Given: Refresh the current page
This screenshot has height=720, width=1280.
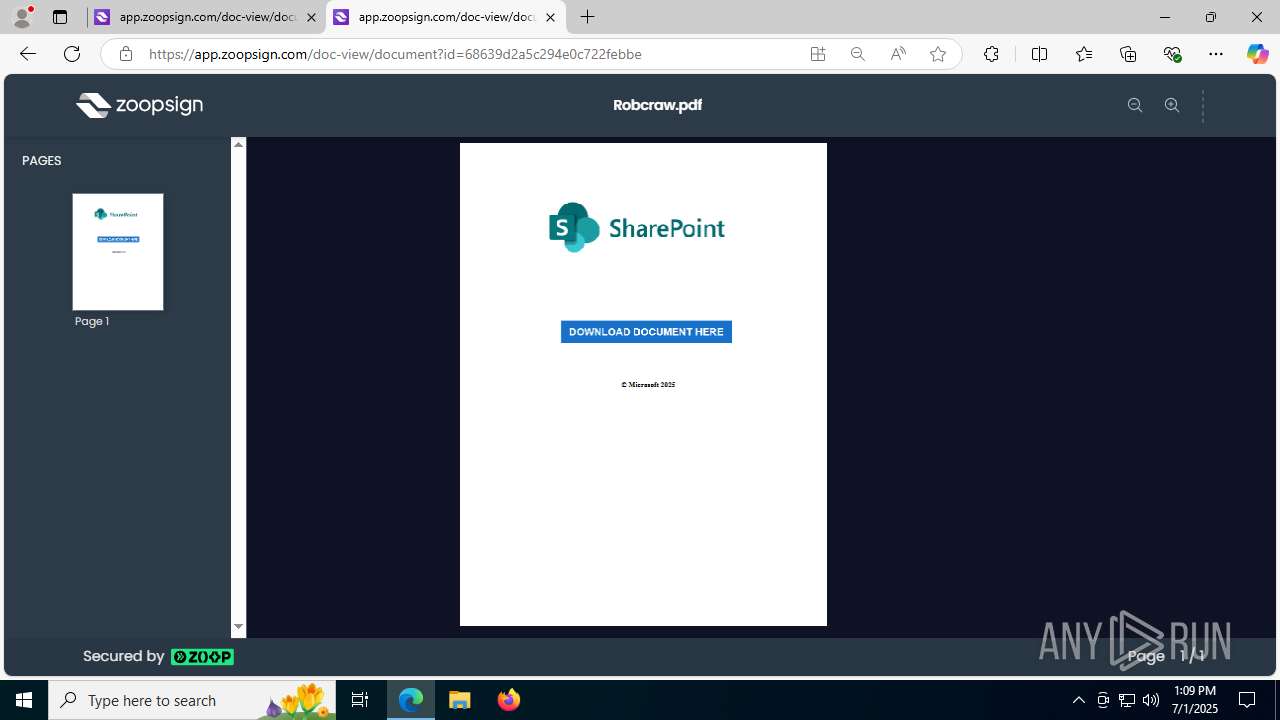Looking at the screenshot, I should click(72, 54).
